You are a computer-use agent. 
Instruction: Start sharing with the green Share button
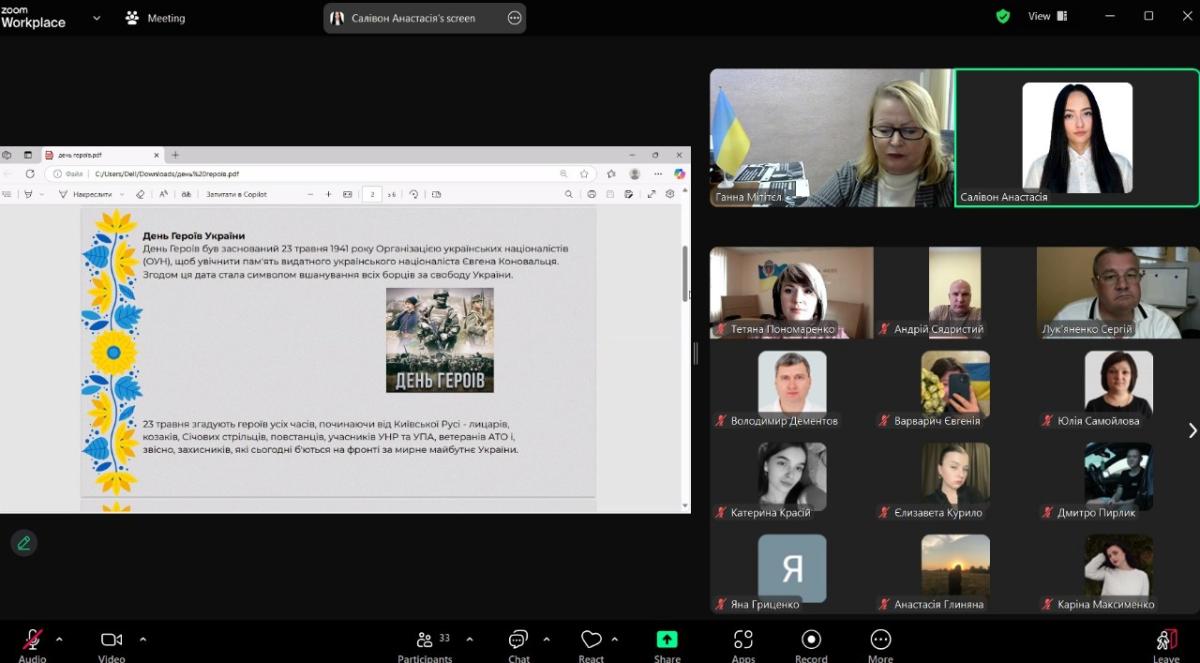667,642
